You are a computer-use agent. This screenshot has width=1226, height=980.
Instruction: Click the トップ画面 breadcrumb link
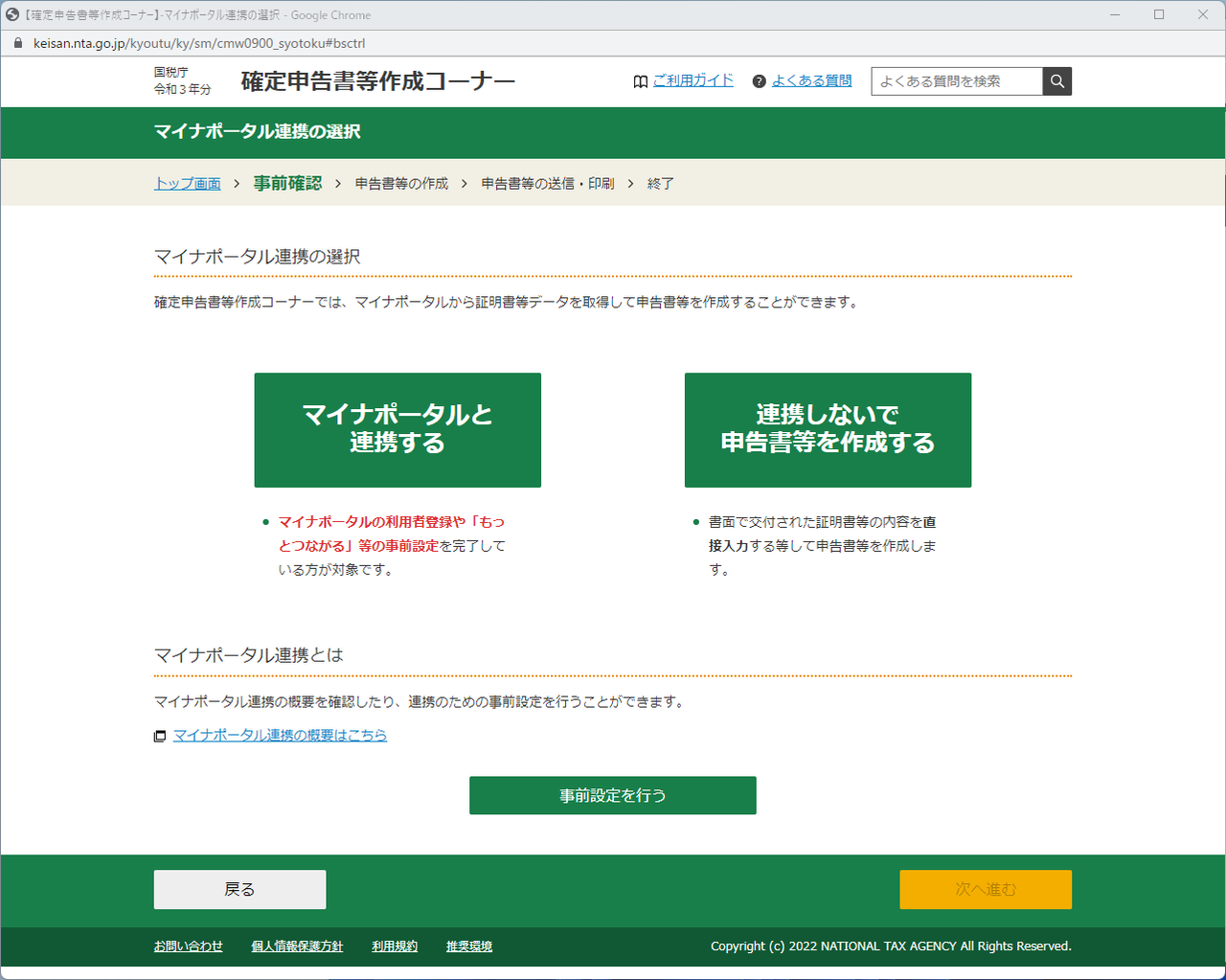click(x=188, y=183)
